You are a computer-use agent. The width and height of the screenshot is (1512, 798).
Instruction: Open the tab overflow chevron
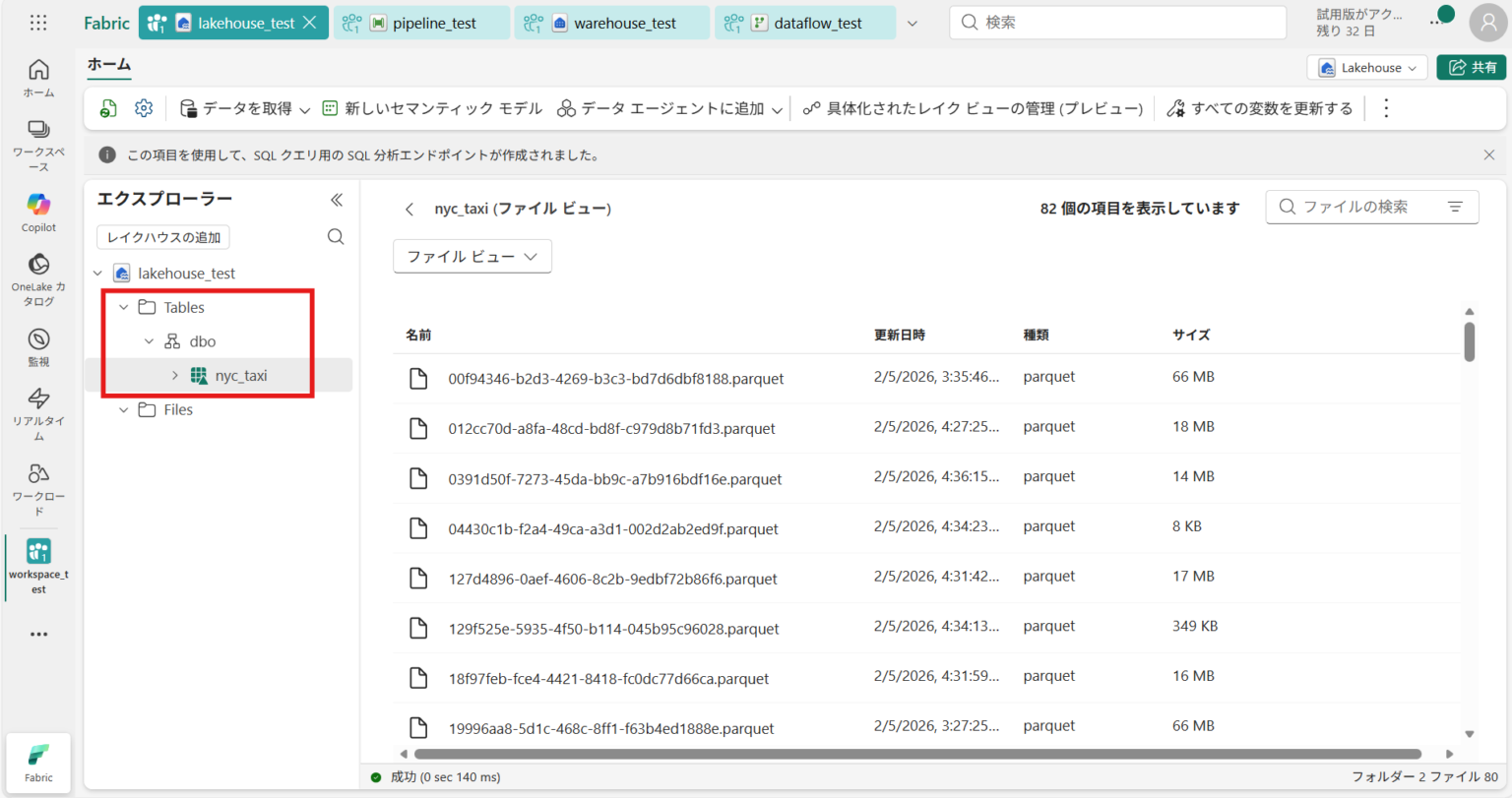click(x=913, y=23)
